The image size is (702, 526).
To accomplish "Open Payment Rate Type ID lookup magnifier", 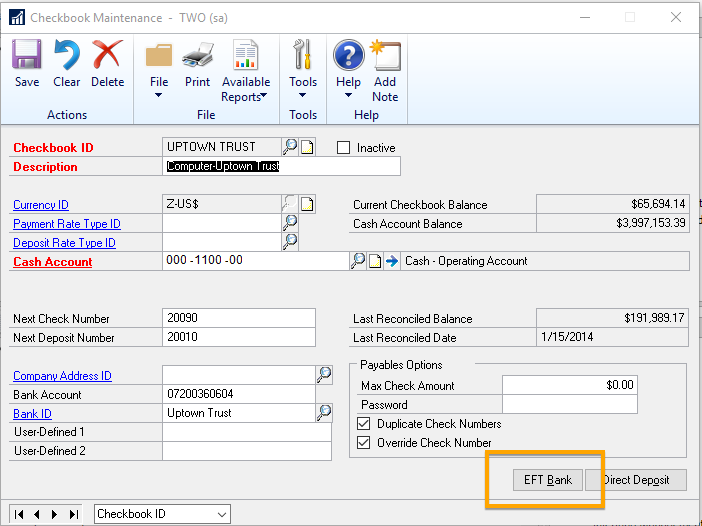I will (x=290, y=222).
